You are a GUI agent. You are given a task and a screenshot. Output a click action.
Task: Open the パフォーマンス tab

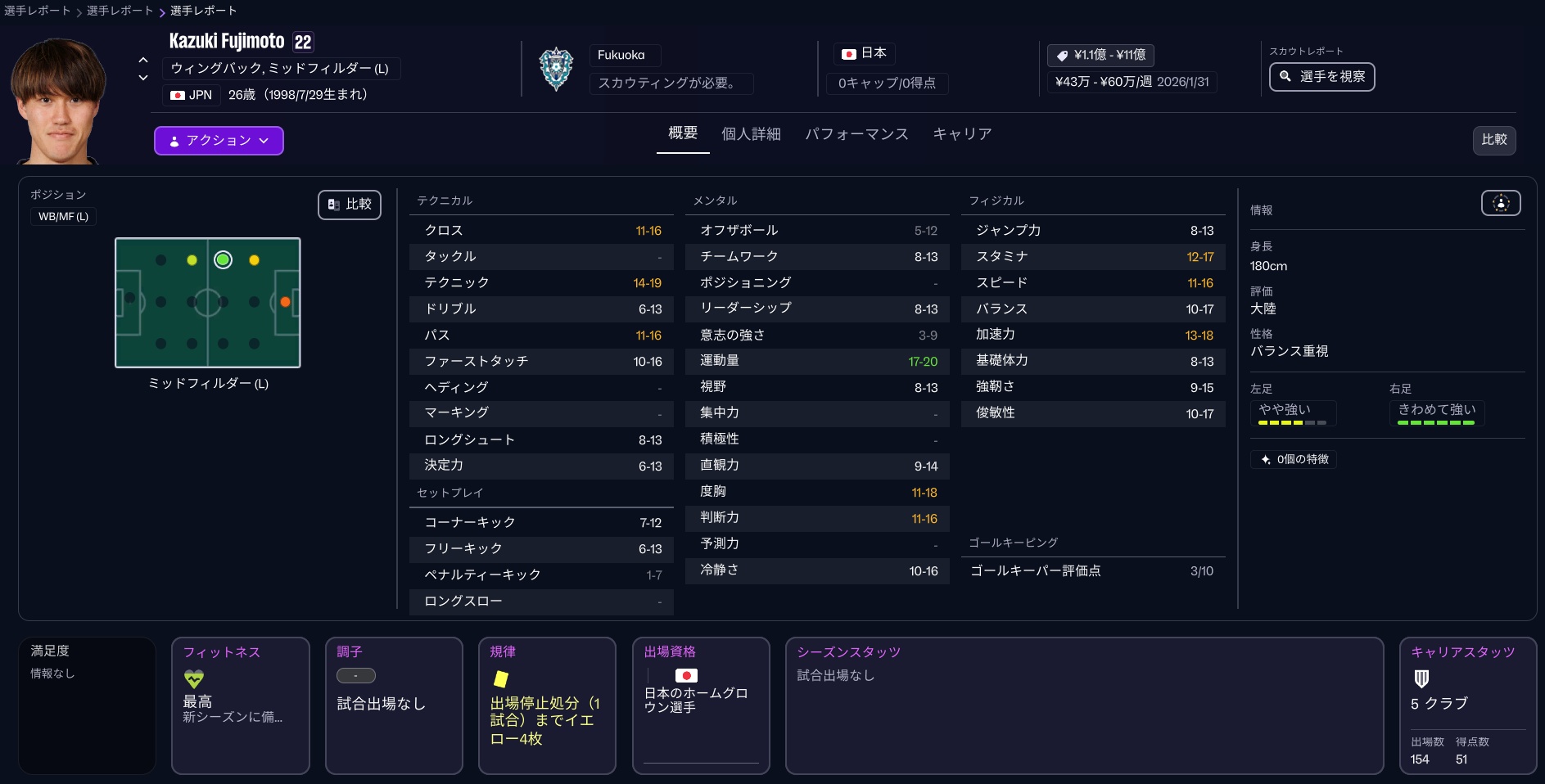tap(856, 134)
